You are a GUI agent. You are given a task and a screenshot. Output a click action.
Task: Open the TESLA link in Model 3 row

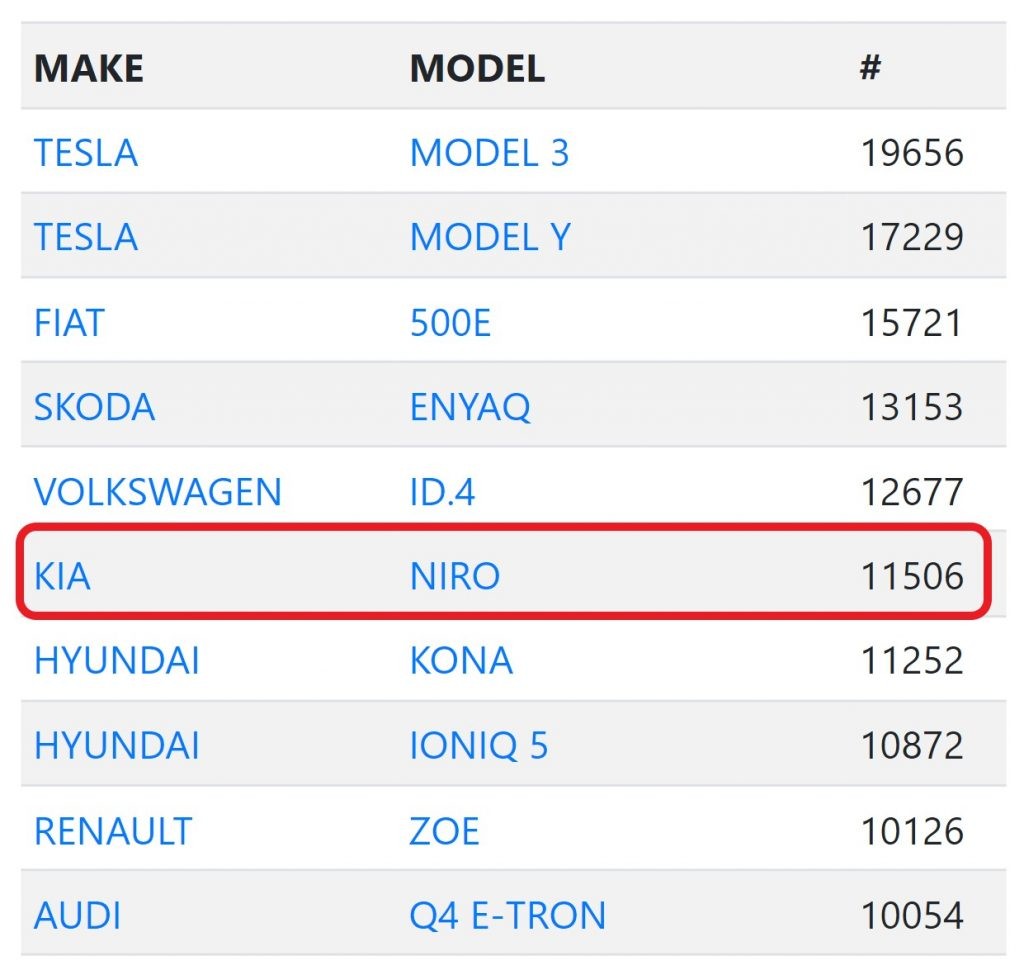(x=86, y=153)
